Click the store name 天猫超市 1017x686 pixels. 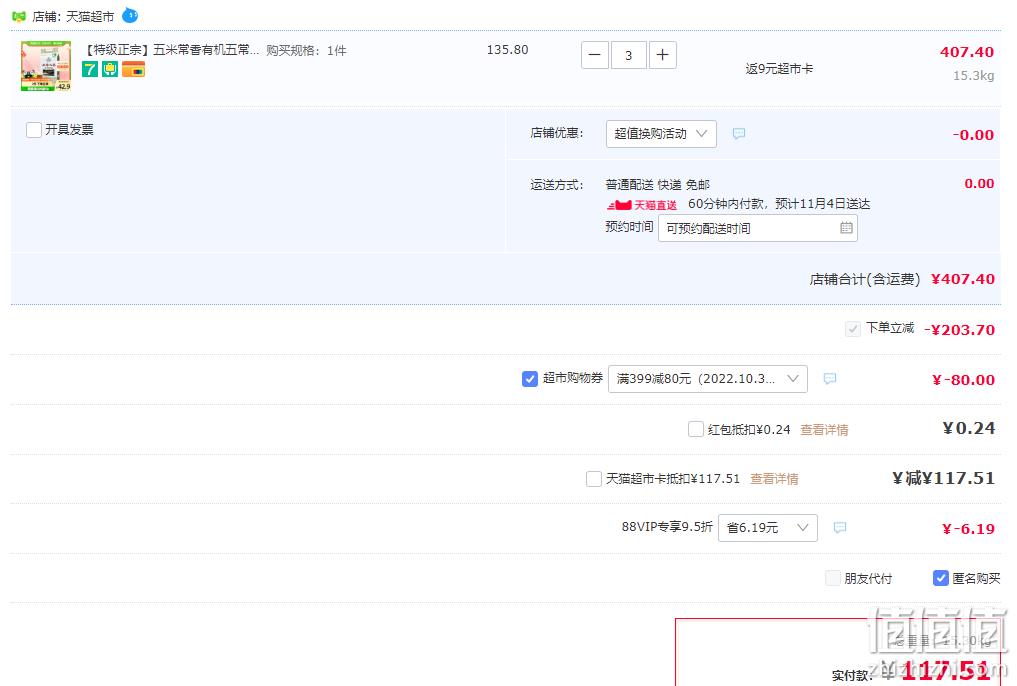coord(90,17)
